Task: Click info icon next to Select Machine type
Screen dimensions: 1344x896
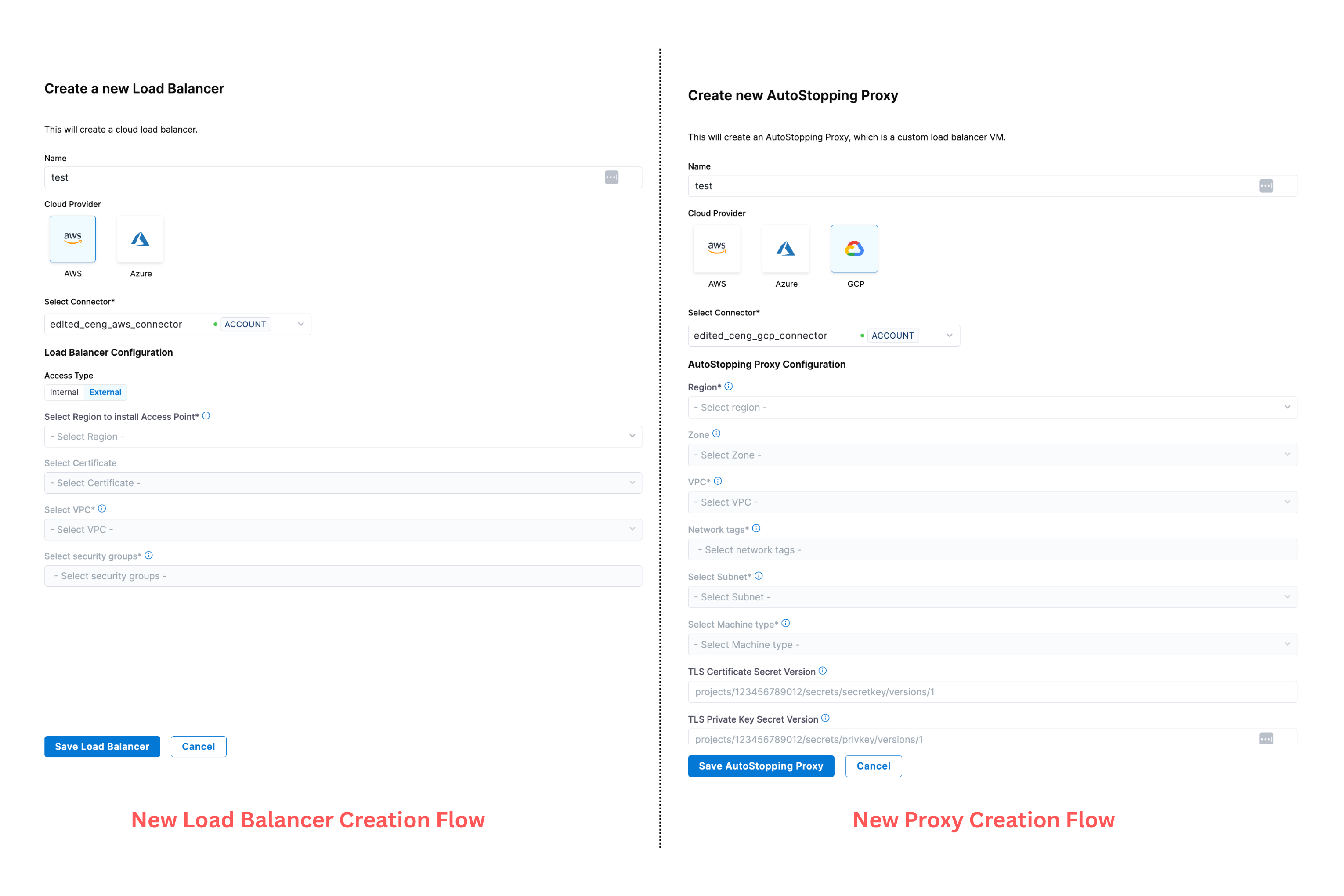Action: point(786,623)
